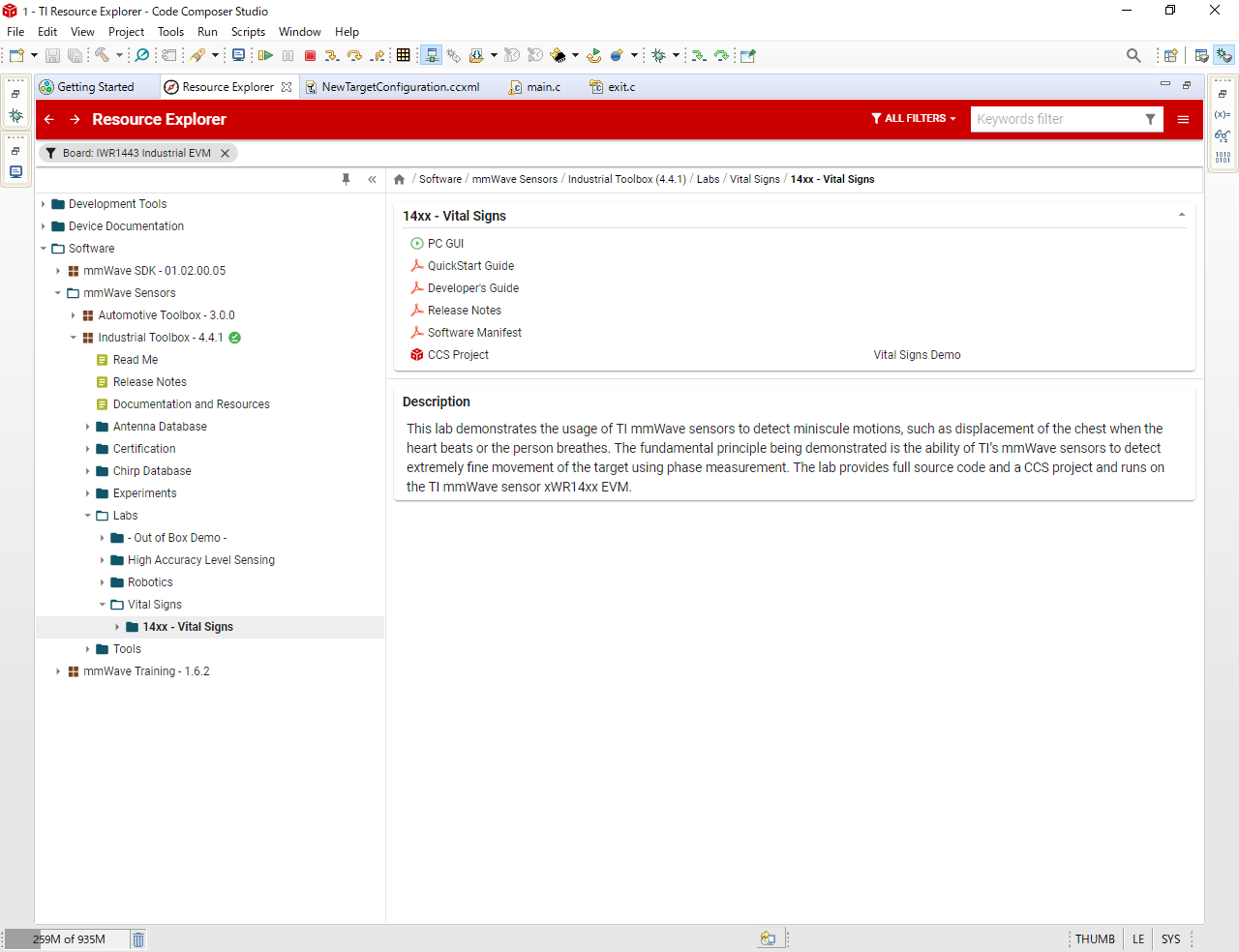This screenshot has height=952, width=1239.
Task: Terminate the session with red stop icon
Action: coord(311,56)
